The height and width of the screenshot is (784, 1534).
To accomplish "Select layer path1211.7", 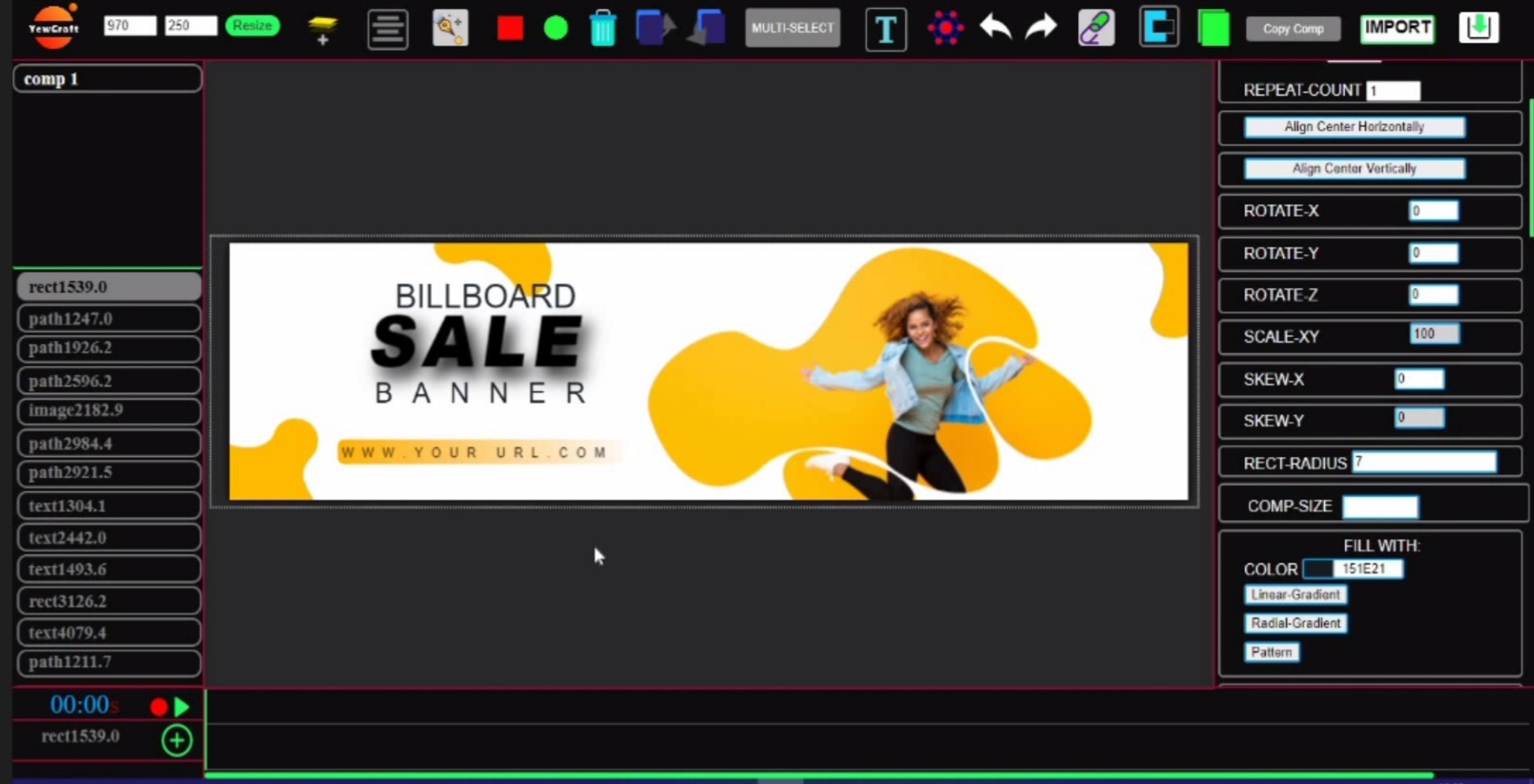I will point(108,662).
